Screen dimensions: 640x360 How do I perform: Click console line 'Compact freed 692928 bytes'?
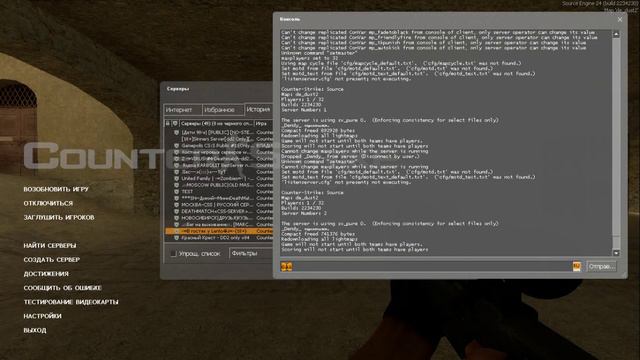pos(318,131)
